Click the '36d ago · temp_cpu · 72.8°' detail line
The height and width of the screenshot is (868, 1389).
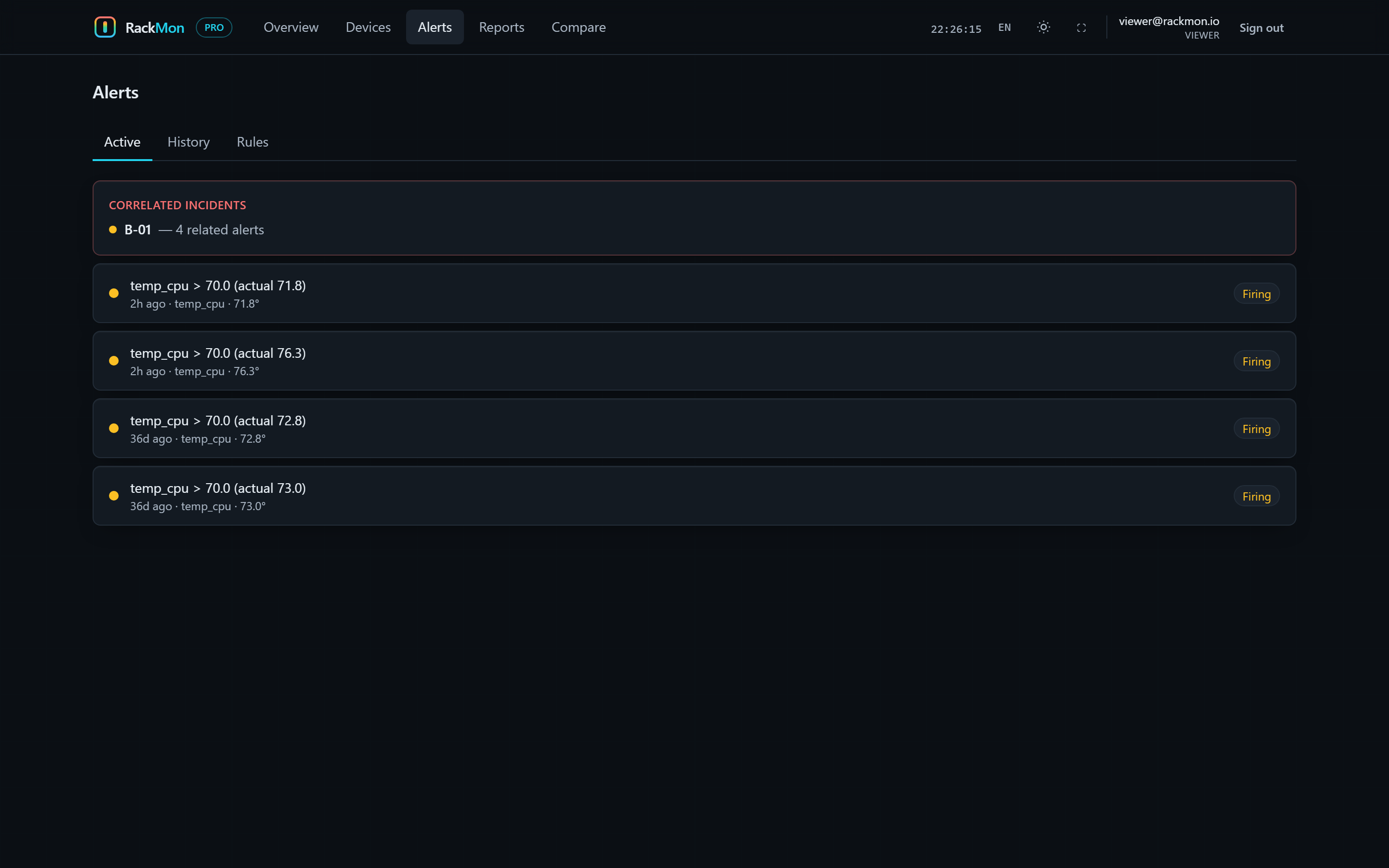coord(198,439)
